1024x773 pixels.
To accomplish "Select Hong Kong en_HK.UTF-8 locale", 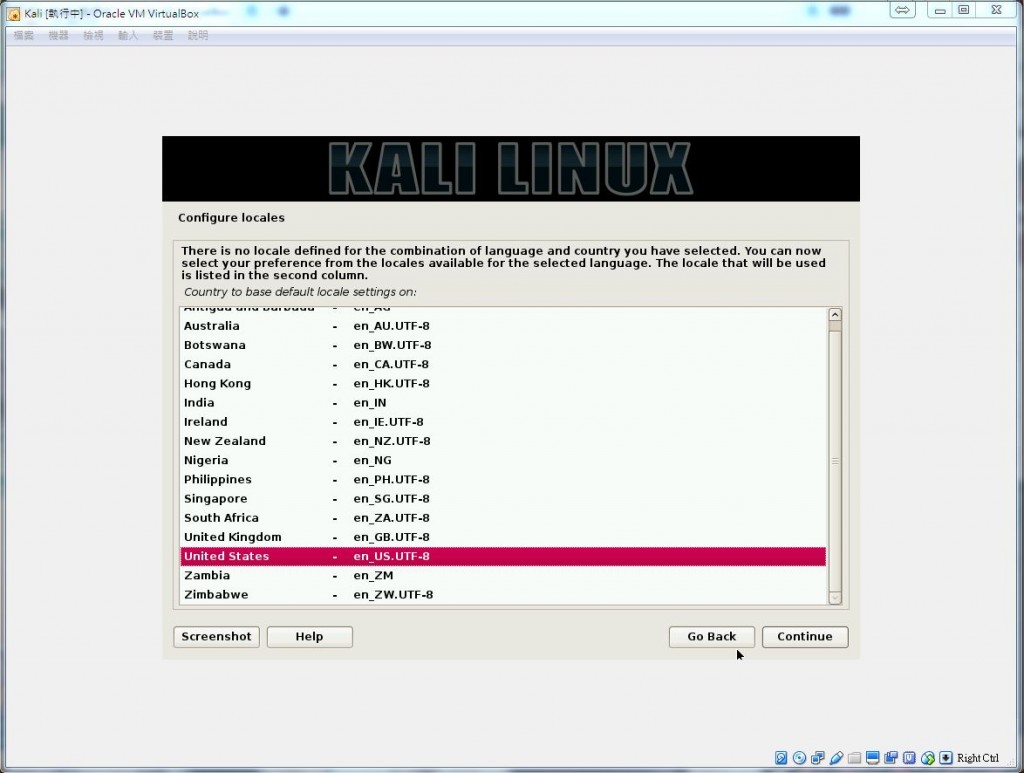I will pos(503,383).
